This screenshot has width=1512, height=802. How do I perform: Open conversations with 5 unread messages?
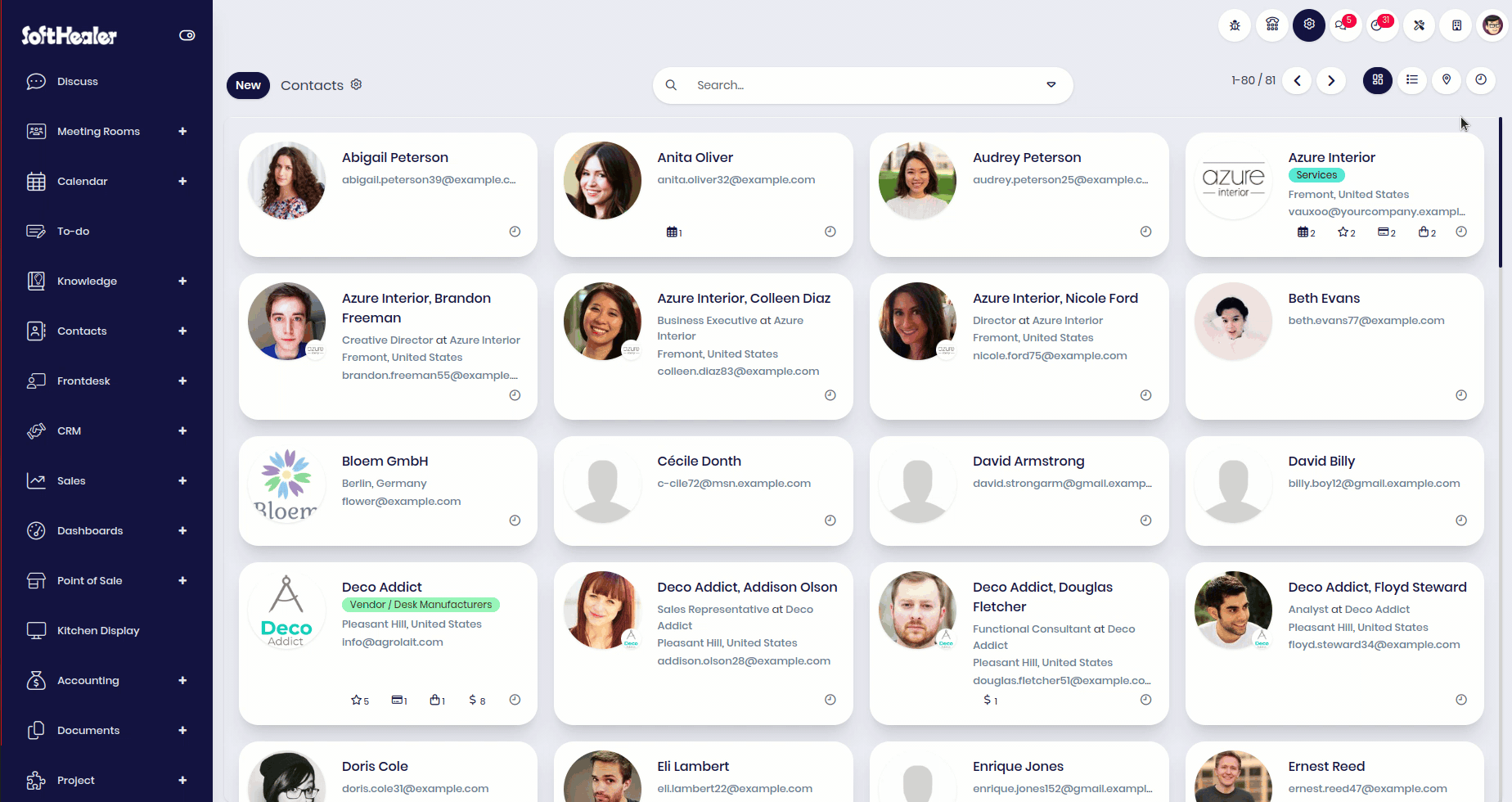pos(1342,25)
